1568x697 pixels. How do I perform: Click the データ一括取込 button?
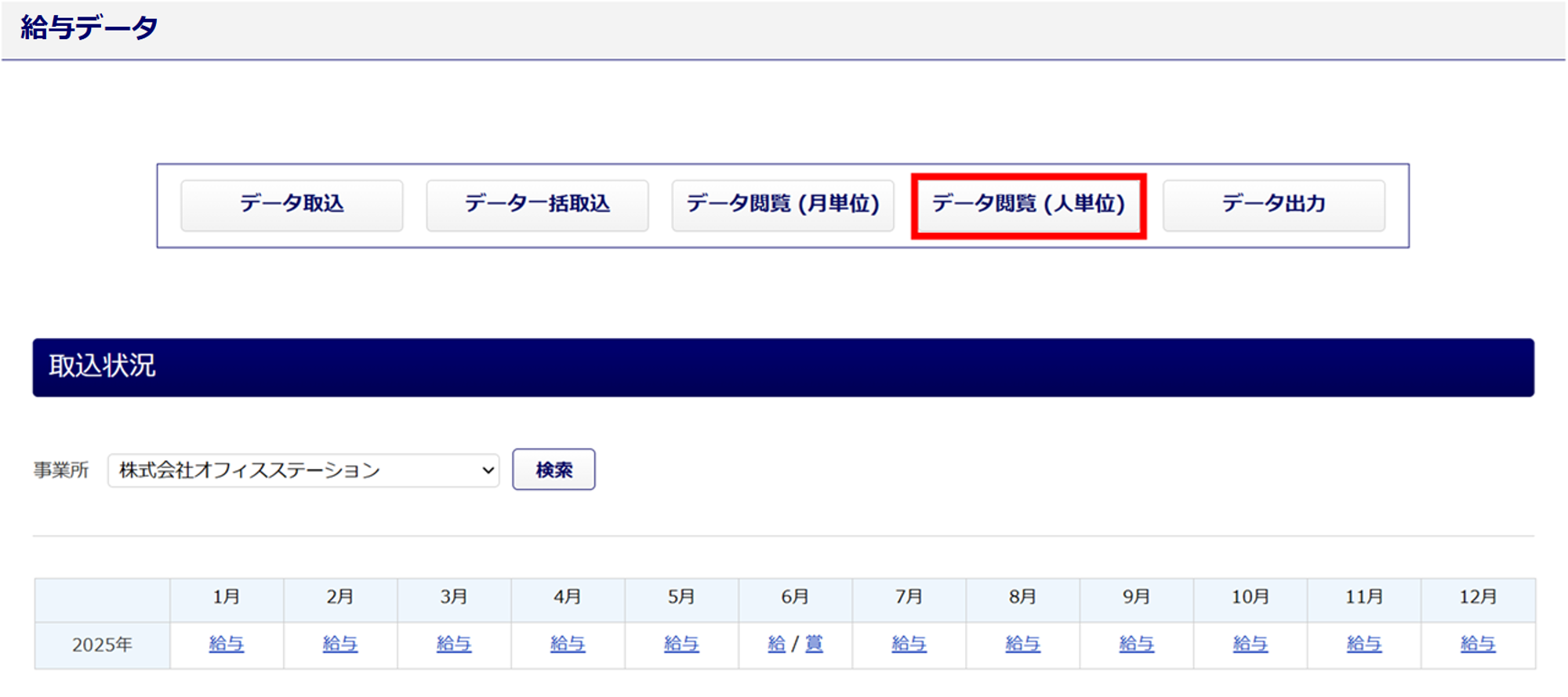[x=537, y=205]
